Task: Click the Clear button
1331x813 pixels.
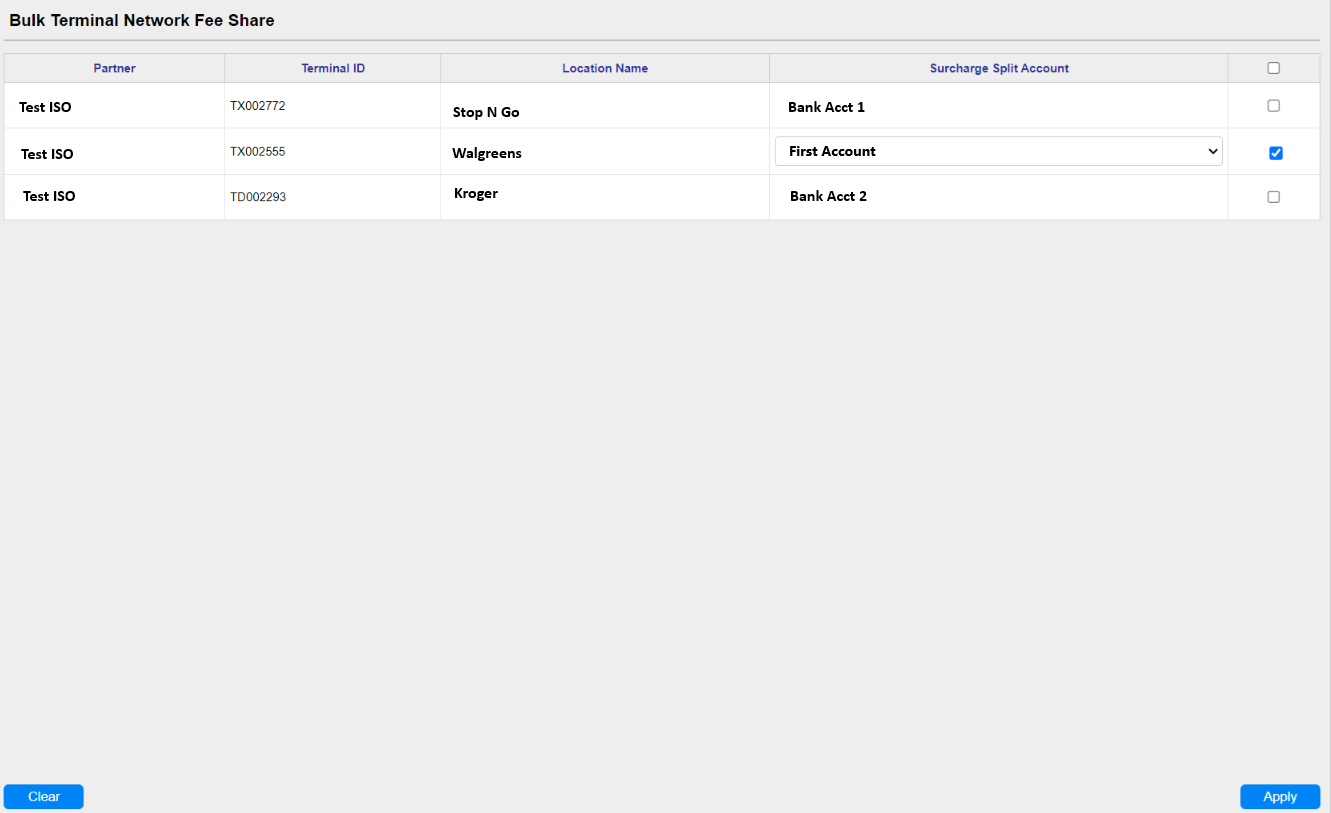Action: (x=44, y=797)
